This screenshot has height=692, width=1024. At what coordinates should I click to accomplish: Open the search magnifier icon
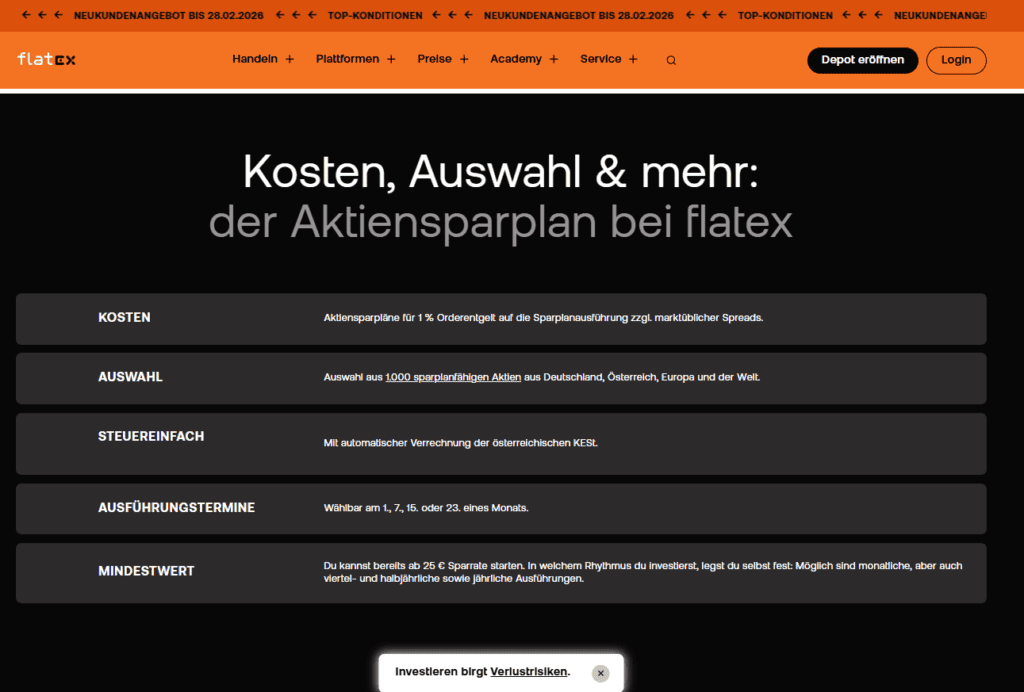pyautogui.click(x=671, y=60)
